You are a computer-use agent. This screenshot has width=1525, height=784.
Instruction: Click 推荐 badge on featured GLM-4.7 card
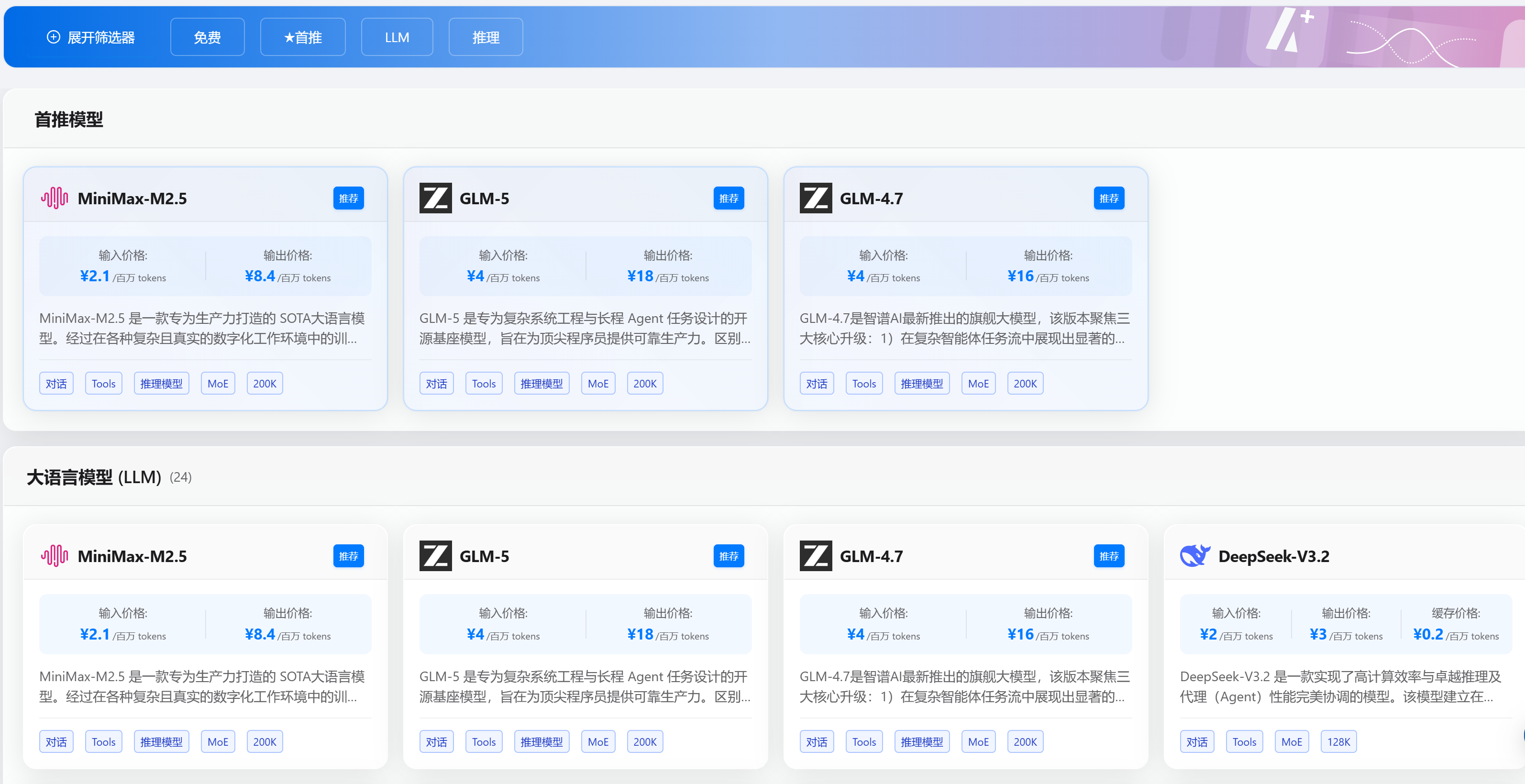pyautogui.click(x=1108, y=199)
